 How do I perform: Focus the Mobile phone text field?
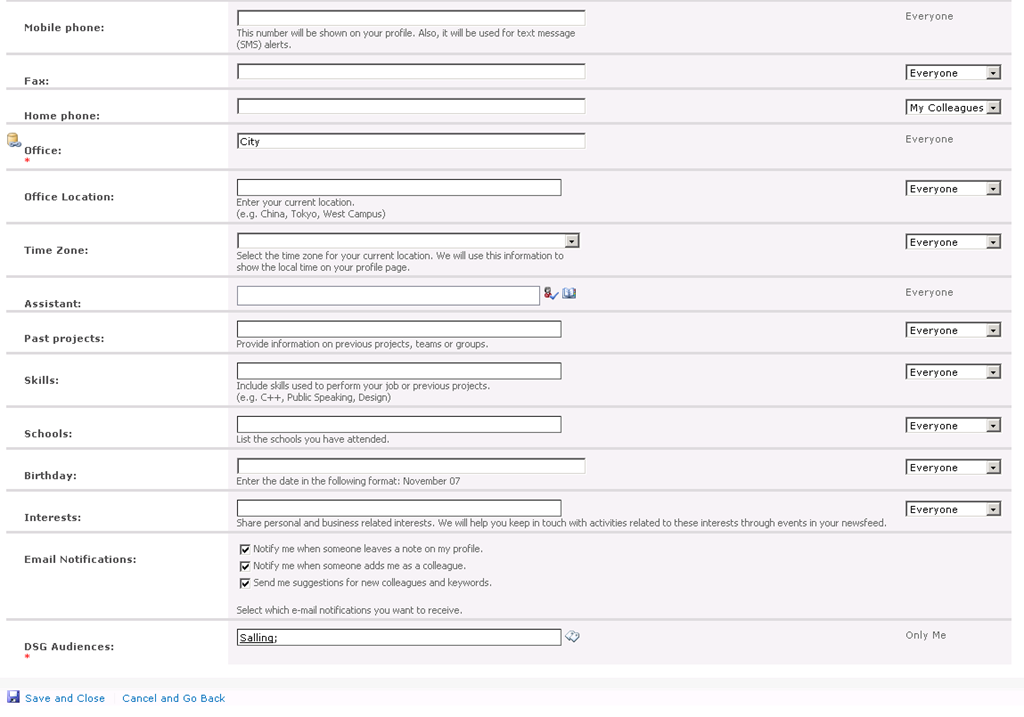(x=410, y=18)
